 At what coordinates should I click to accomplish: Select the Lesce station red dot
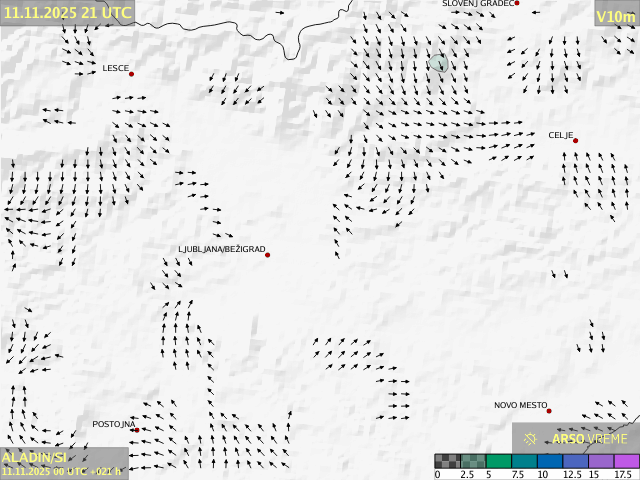(x=131, y=74)
